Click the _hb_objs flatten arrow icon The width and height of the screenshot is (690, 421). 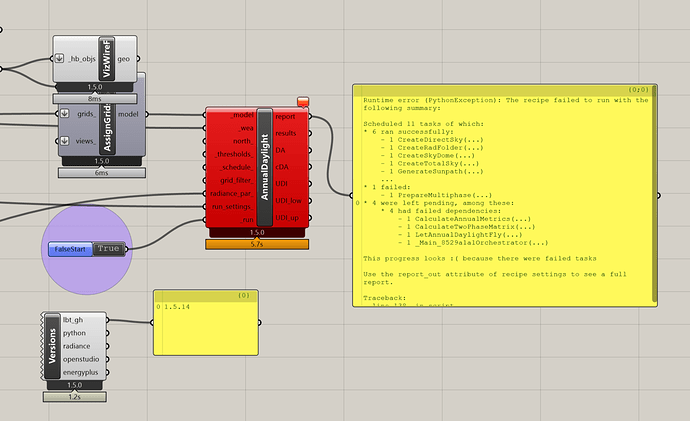(59, 58)
